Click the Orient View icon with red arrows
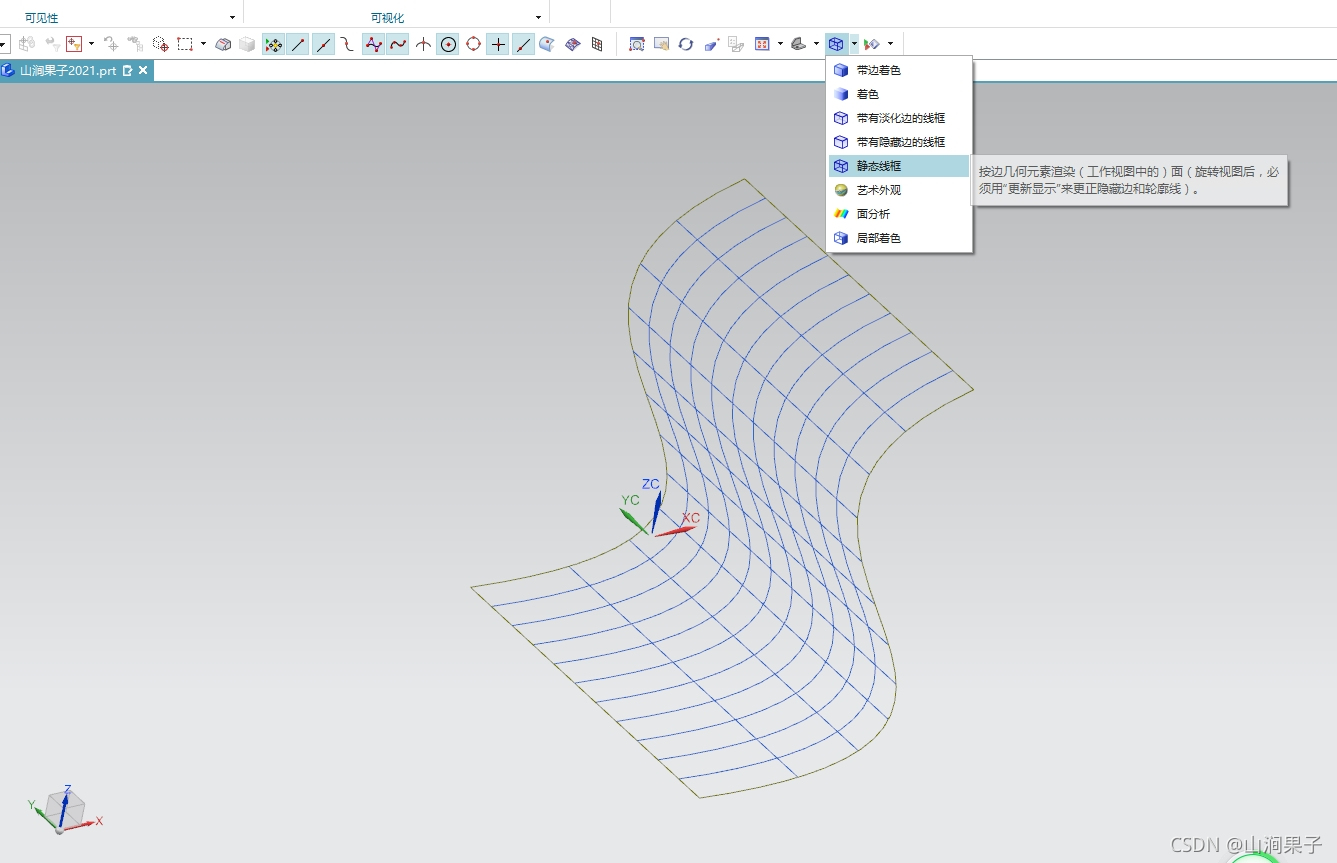This screenshot has width=1337, height=863. 762,44
